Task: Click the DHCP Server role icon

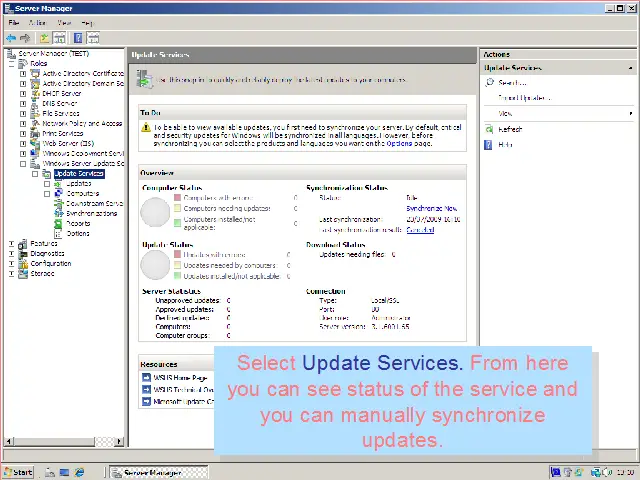Action: tap(36, 93)
